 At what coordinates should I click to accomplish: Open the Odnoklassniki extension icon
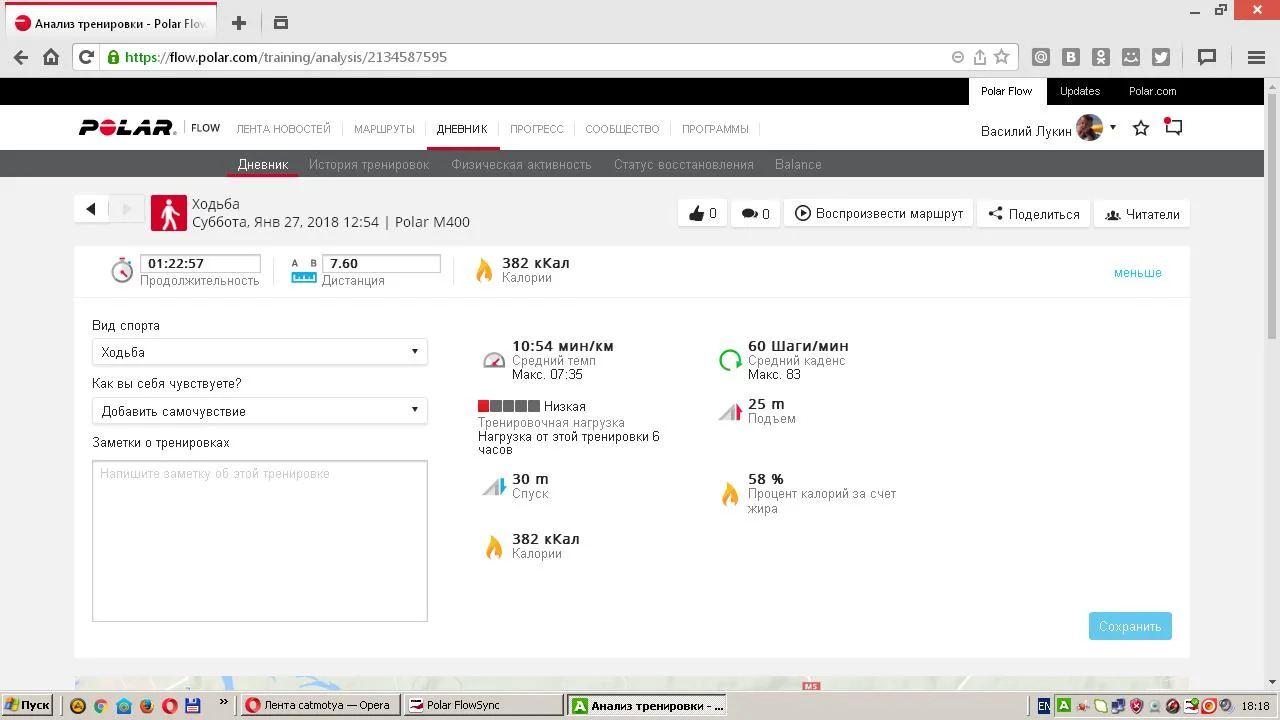coord(1101,57)
